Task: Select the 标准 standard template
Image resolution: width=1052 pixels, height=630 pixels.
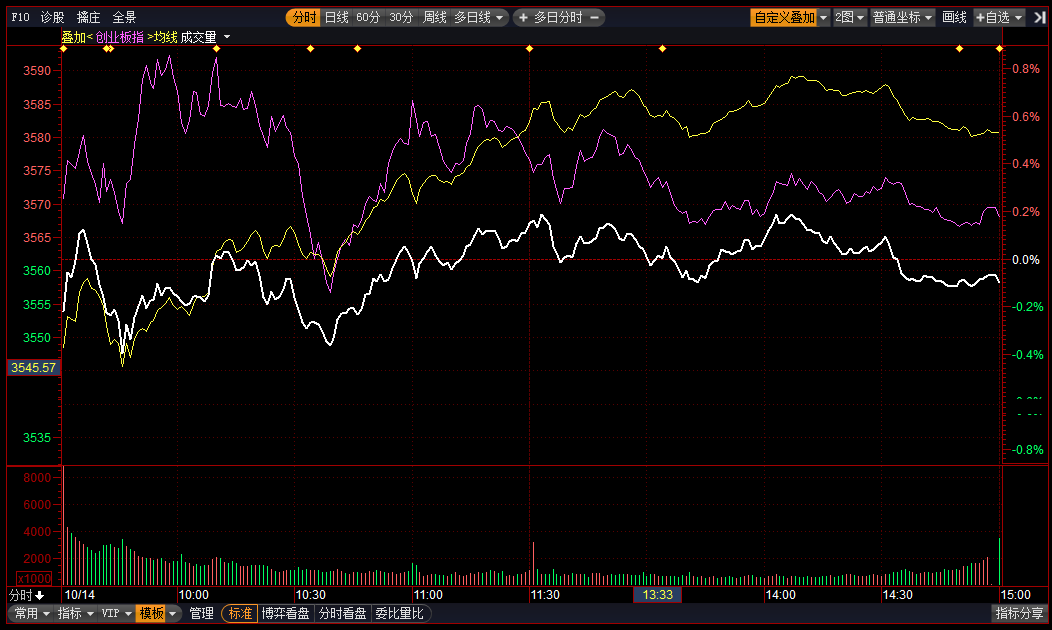Action: coord(240,613)
